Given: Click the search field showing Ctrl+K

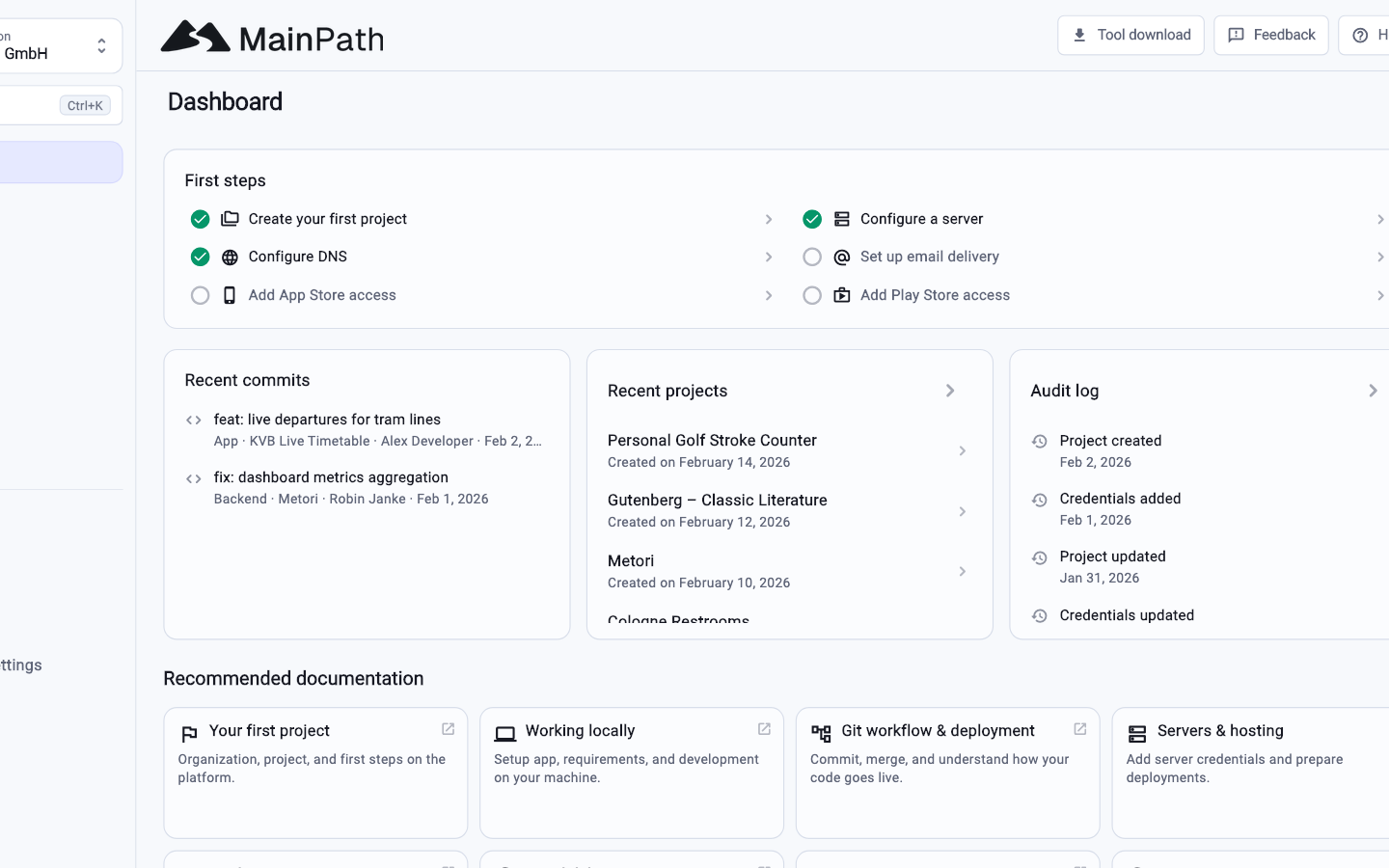Looking at the screenshot, I should click(61, 105).
